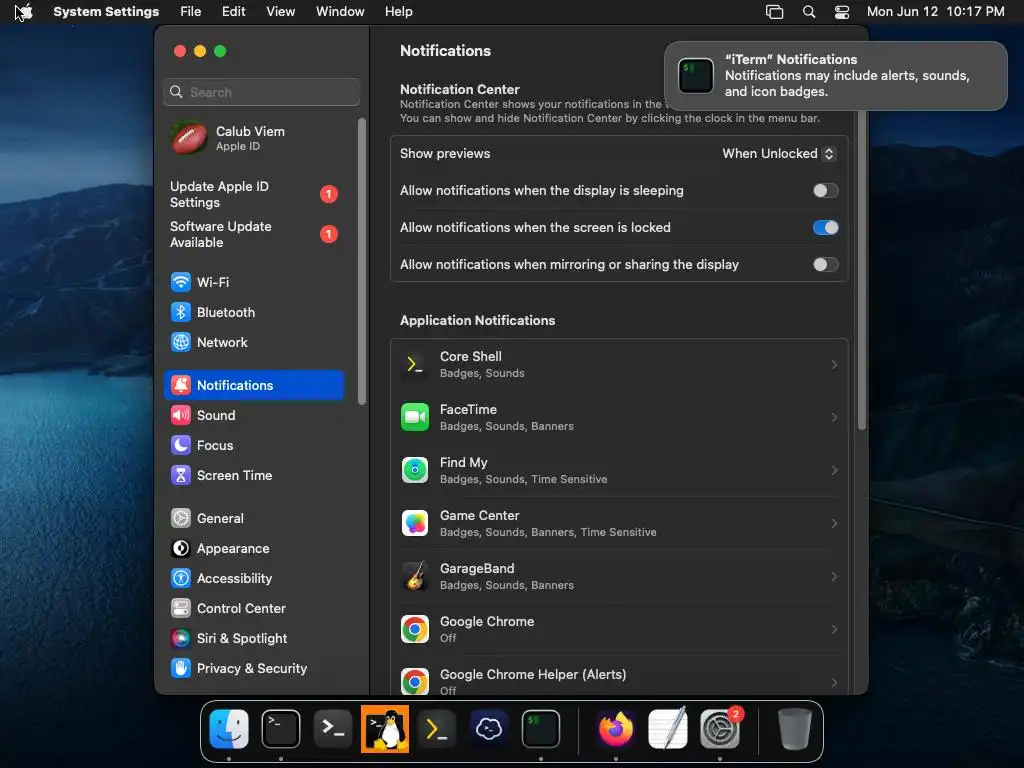1024x768 pixels.
Task: Select the Sound speaker icon
Action: 181,415
